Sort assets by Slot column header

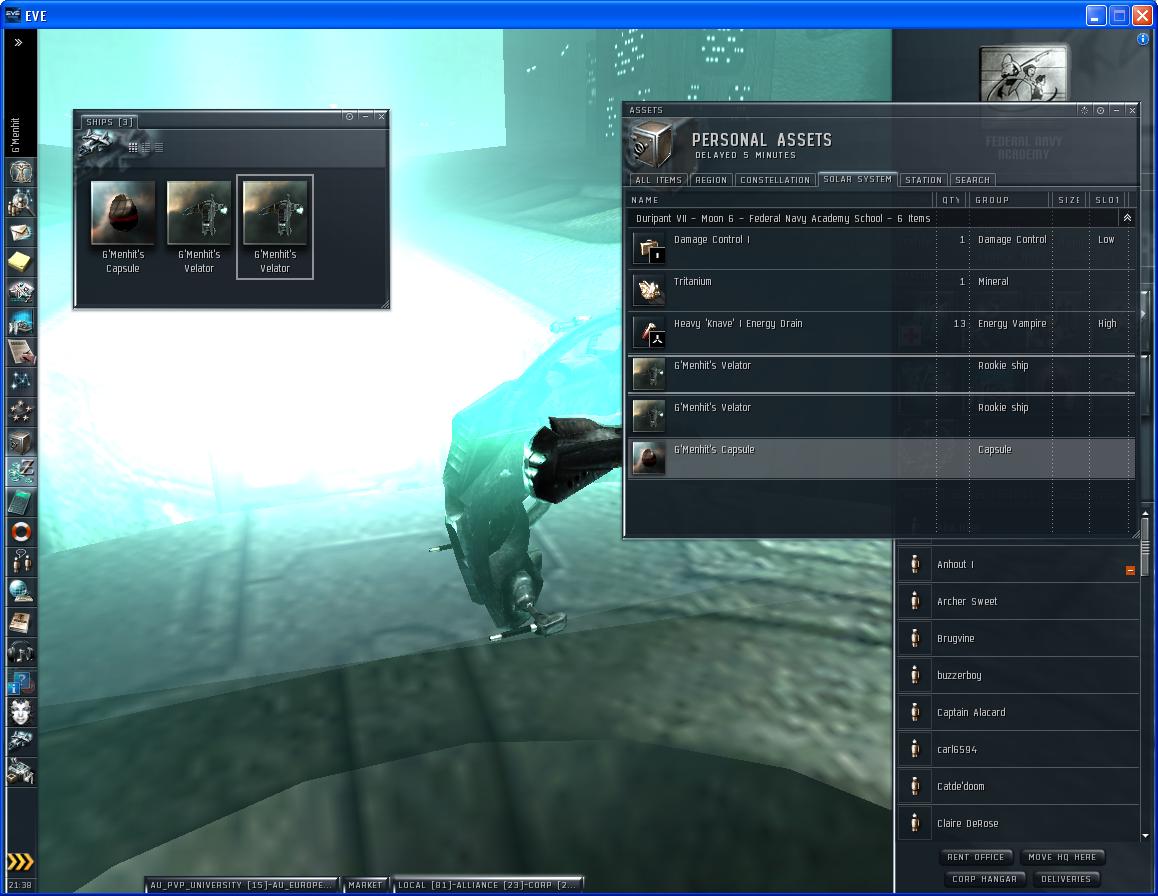point(1109,200)
